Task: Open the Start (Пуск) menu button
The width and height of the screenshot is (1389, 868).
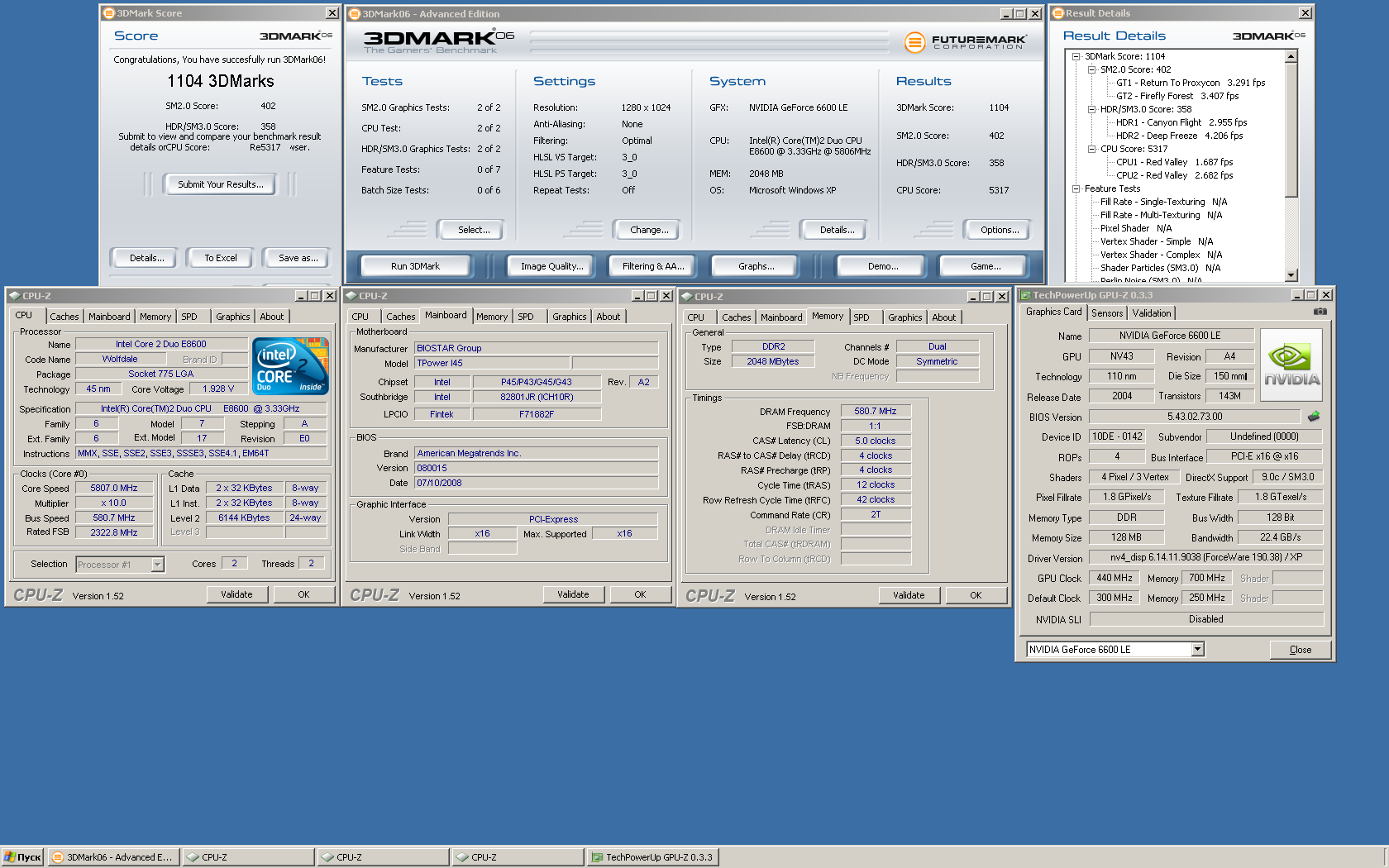Action: (x=22, y=857)
